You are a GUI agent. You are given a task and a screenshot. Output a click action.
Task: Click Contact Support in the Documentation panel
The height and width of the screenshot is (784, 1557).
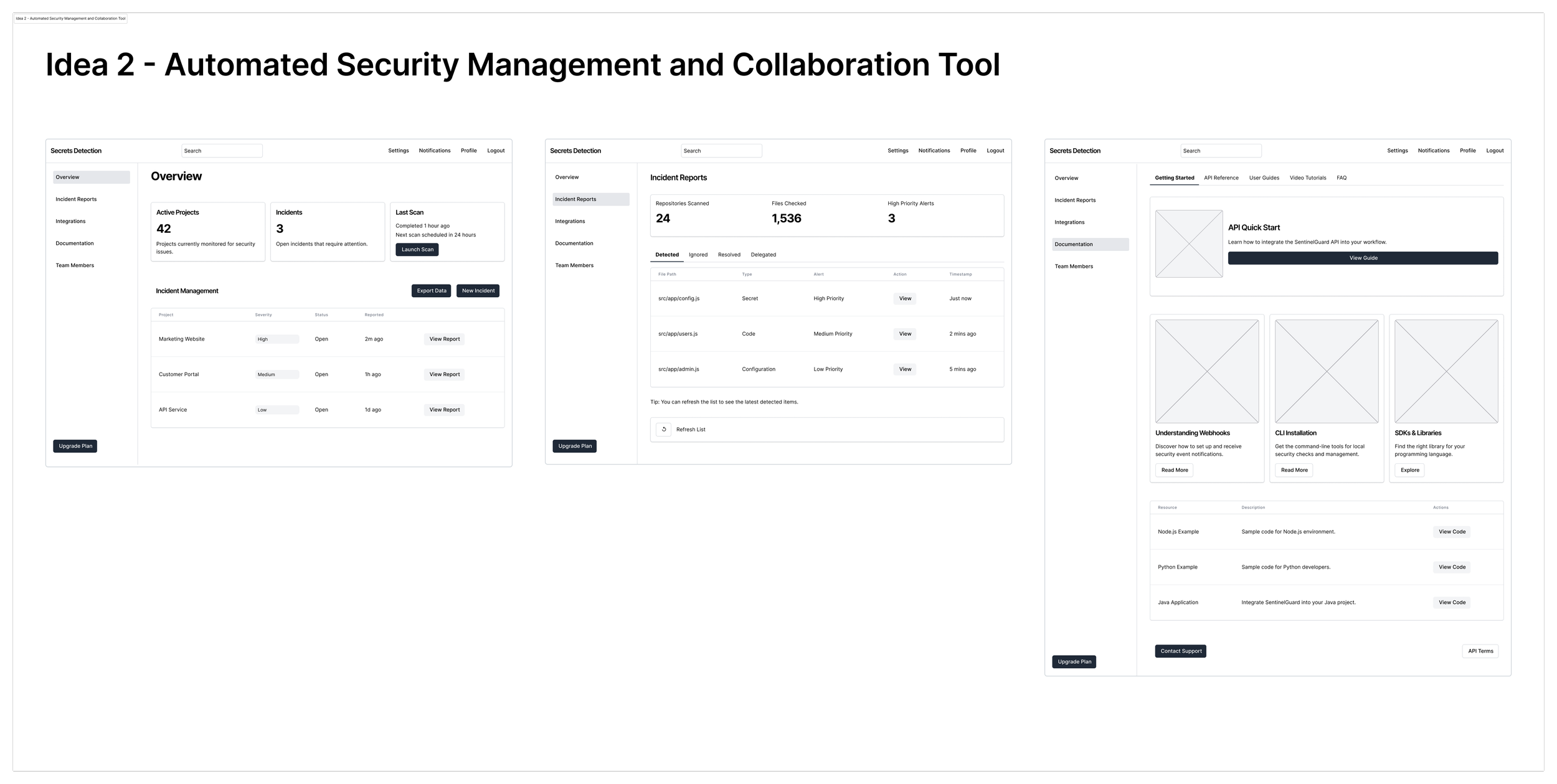click(1180, 651)
